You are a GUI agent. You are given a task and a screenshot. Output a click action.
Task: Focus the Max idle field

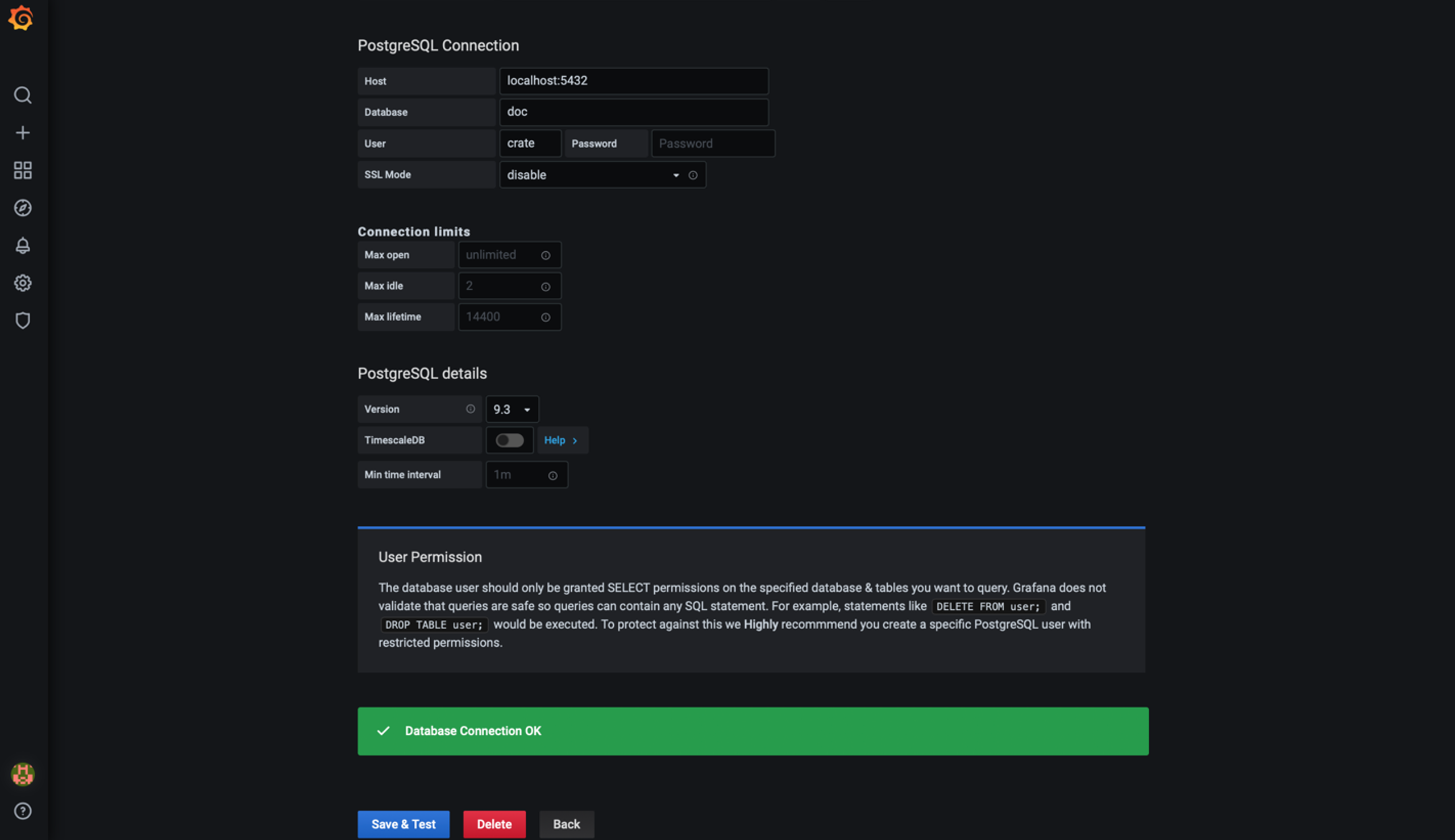[x=509, y=286]
